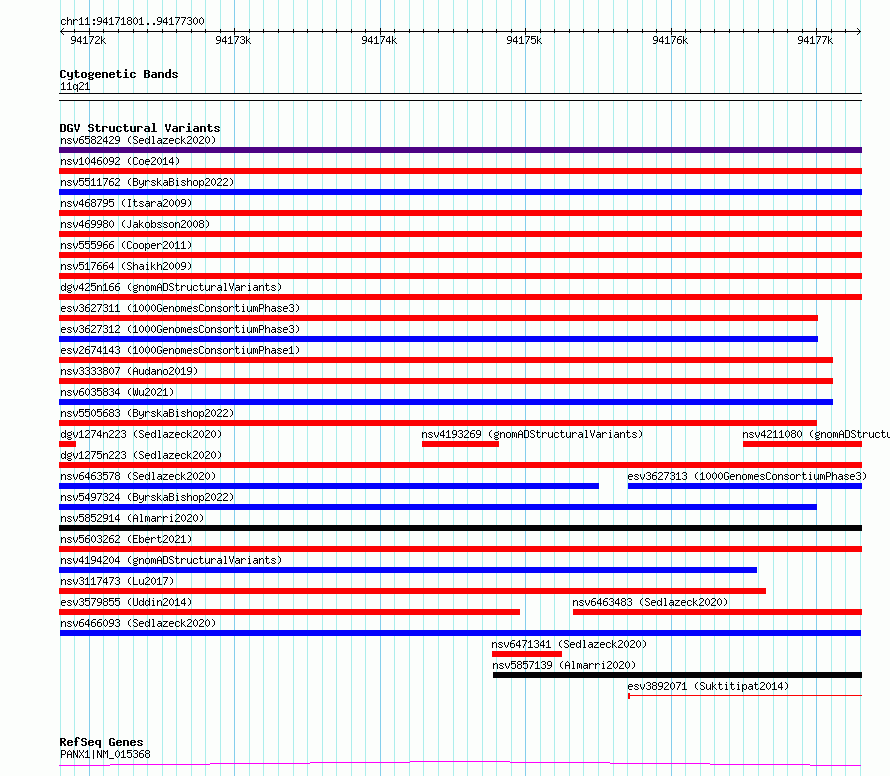The image size is (890, 776).
Task: Click nsv3333807 (Audano2019) label
Action: point(129,371)
